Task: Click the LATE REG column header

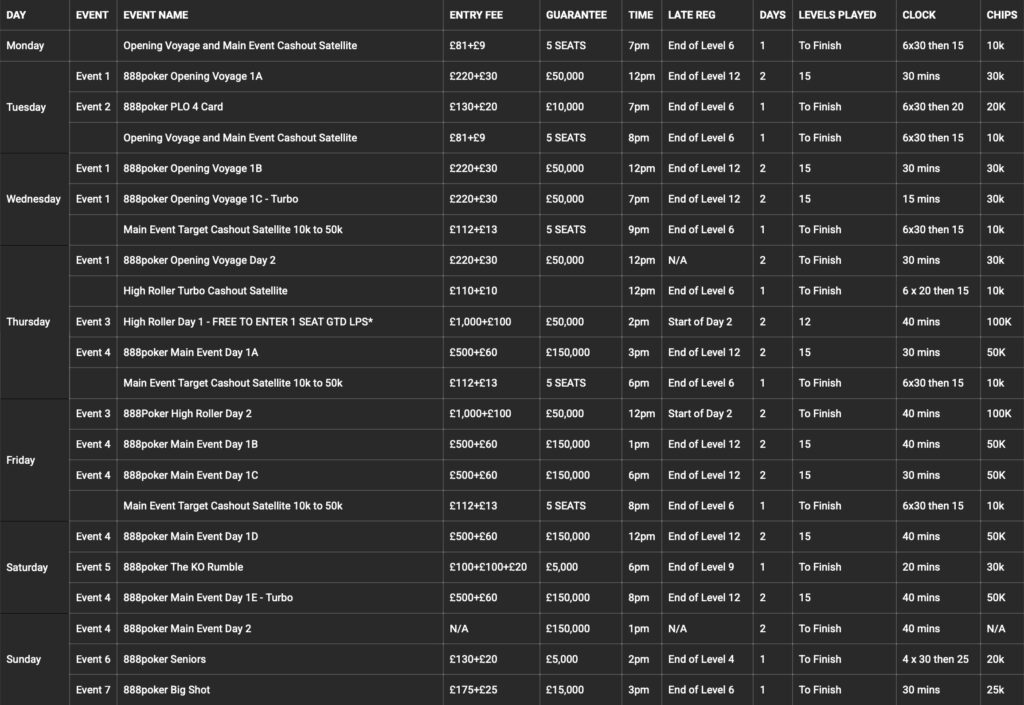Action: (x=691, y=15)
